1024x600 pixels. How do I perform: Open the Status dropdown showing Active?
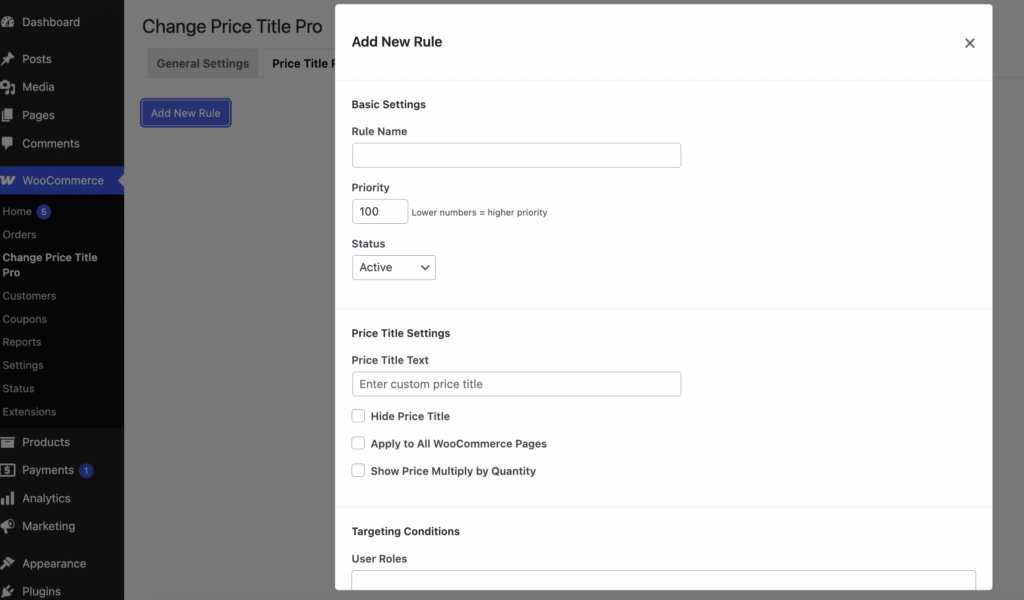pyautogui.click(x=394, y=267)
